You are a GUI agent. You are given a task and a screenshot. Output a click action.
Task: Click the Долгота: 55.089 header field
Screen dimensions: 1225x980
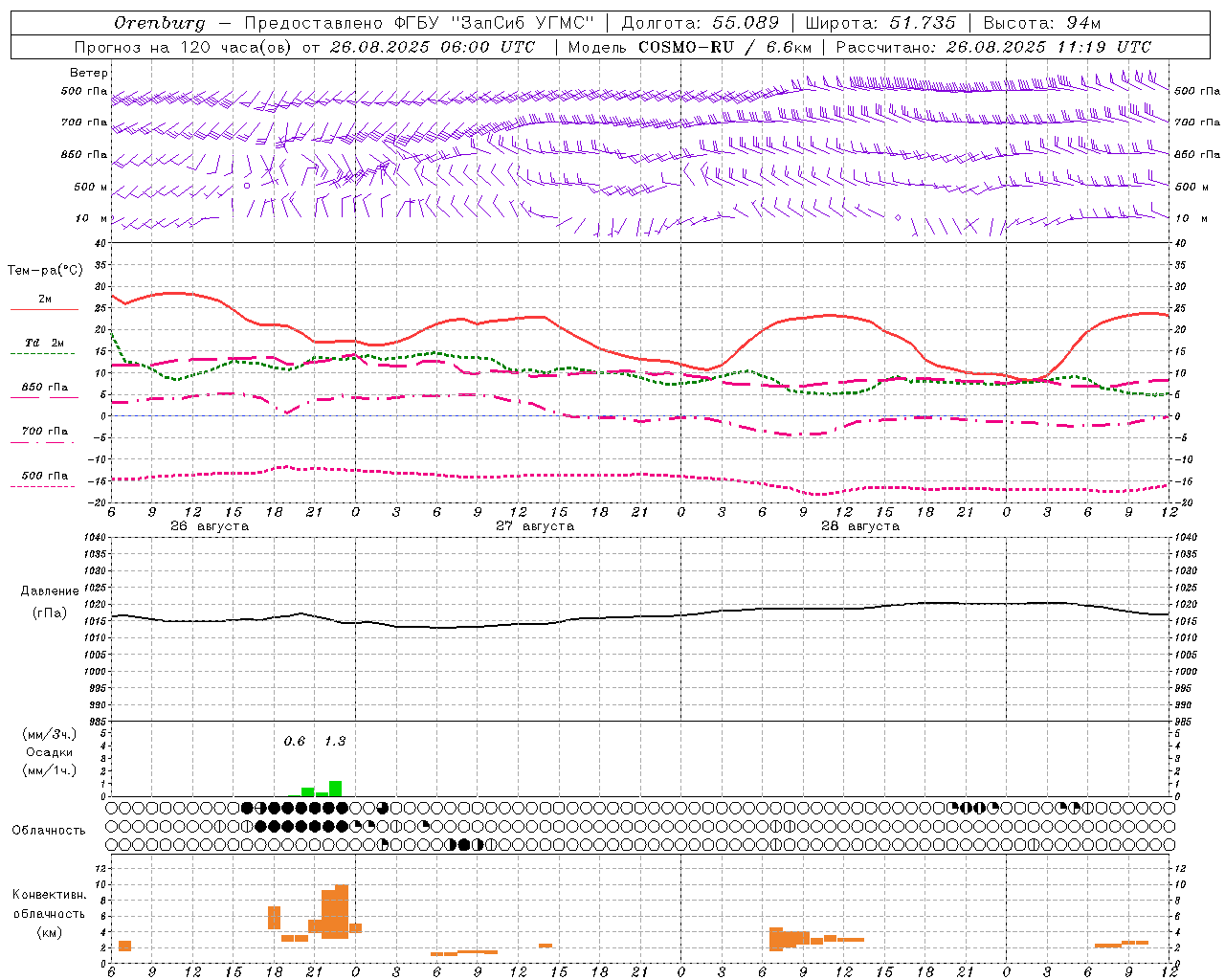701,23
